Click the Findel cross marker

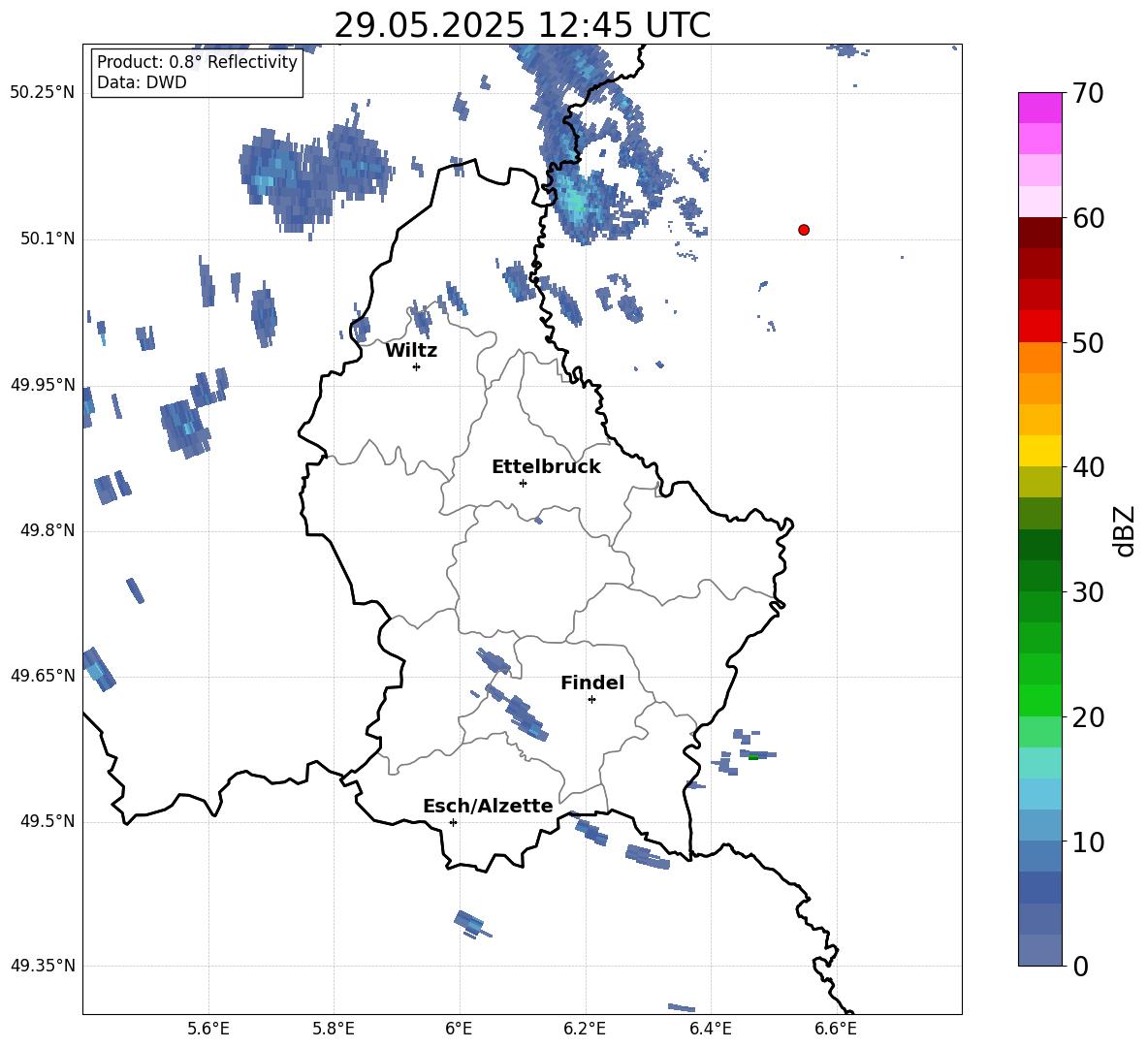(x=592, y=700)
